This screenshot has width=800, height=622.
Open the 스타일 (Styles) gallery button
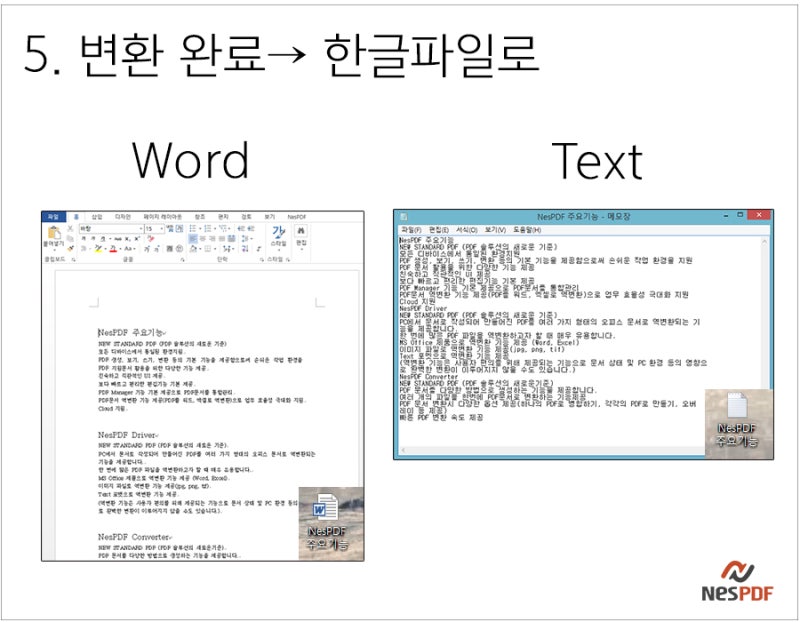(279, 235)
